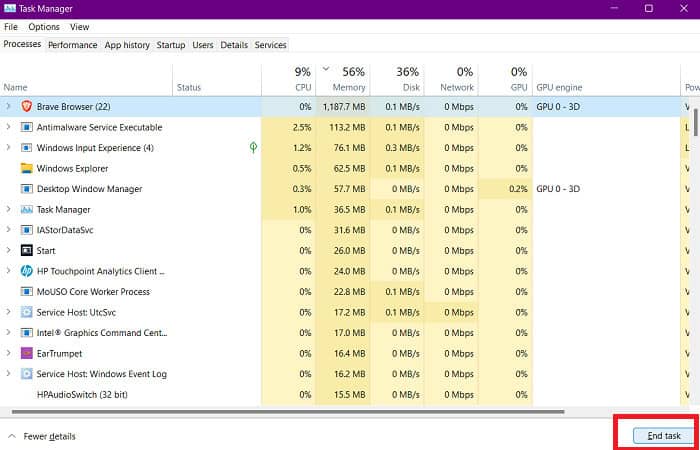Sort by the Status column header
Viewport: 700px width, 450px height.
click(217, 80)
